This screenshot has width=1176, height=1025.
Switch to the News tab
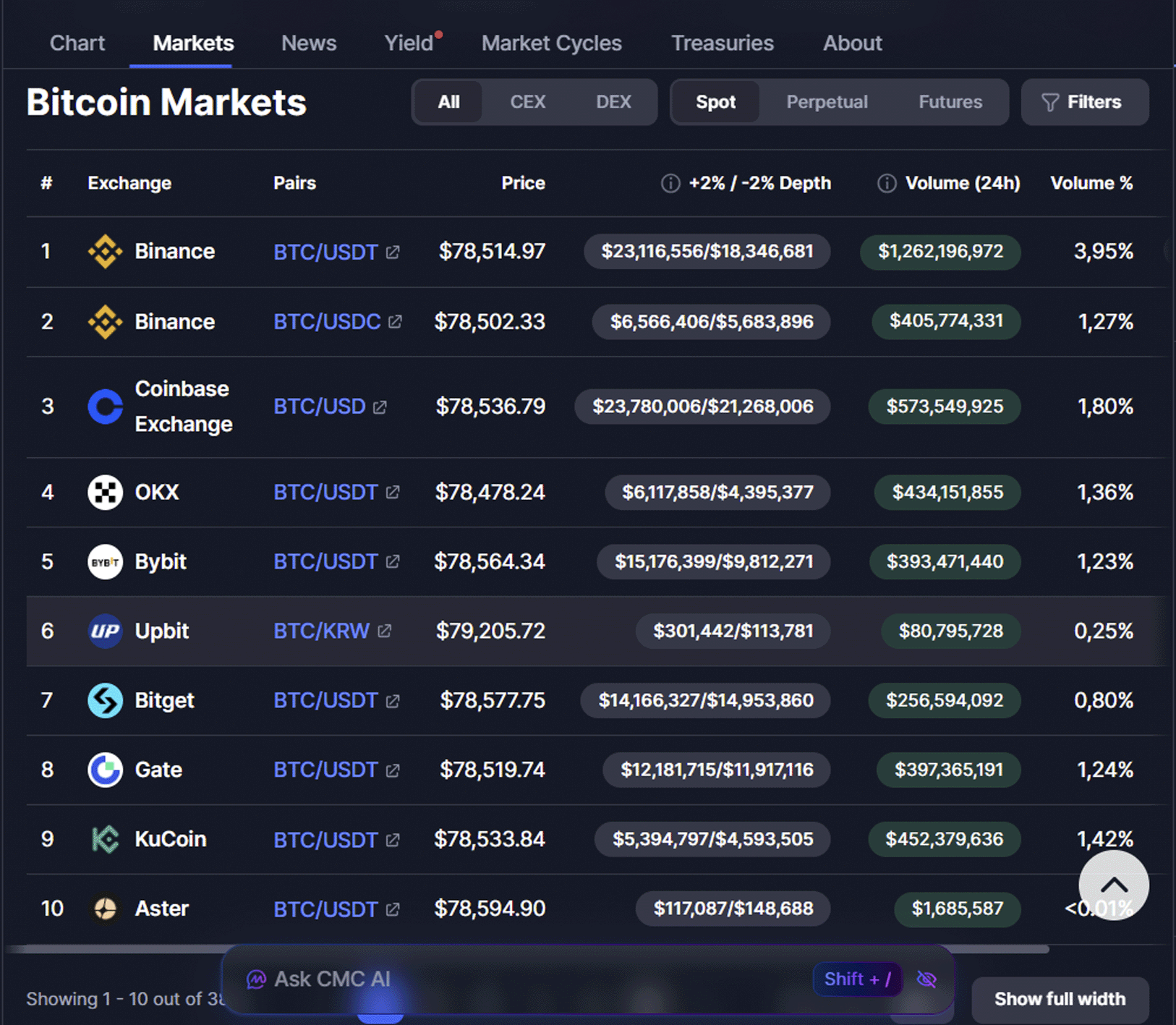(309, 43)
